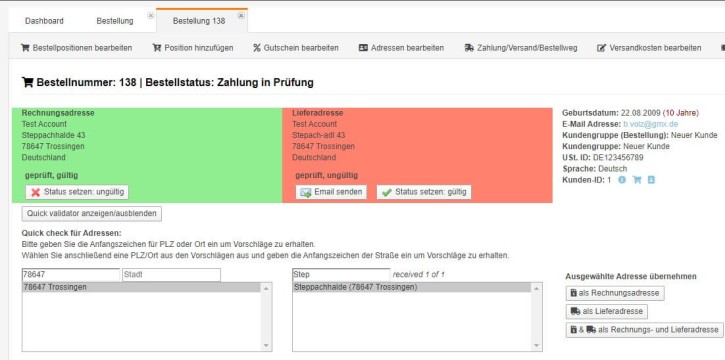
Task: Apply selected address als Lieferadresse
Action: (607, 311)
